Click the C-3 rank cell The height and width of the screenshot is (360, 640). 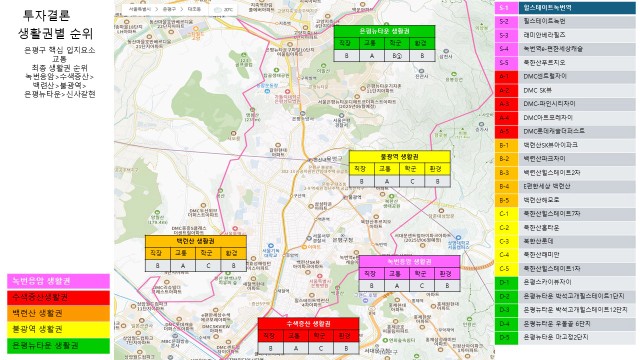506,241
